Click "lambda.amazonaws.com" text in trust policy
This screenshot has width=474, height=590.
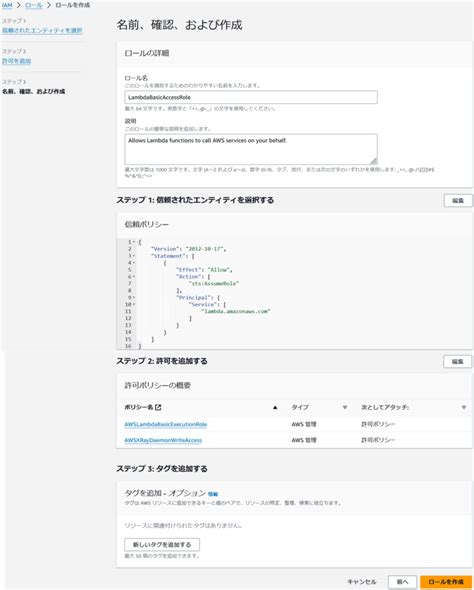(x=236, y=312)
